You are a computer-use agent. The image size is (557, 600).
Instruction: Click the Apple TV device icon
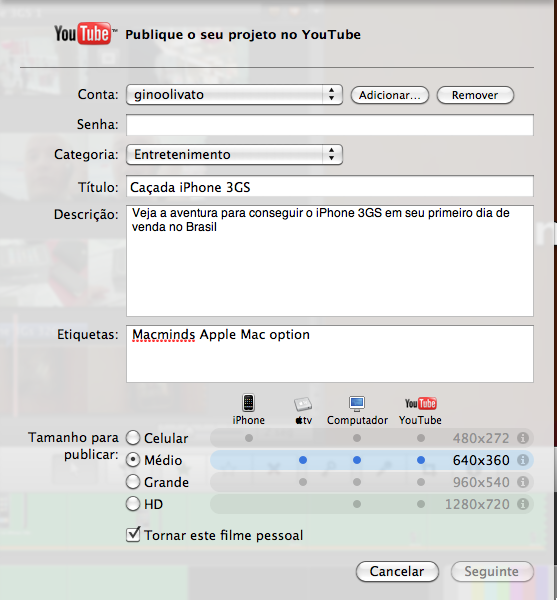[303, 404]
